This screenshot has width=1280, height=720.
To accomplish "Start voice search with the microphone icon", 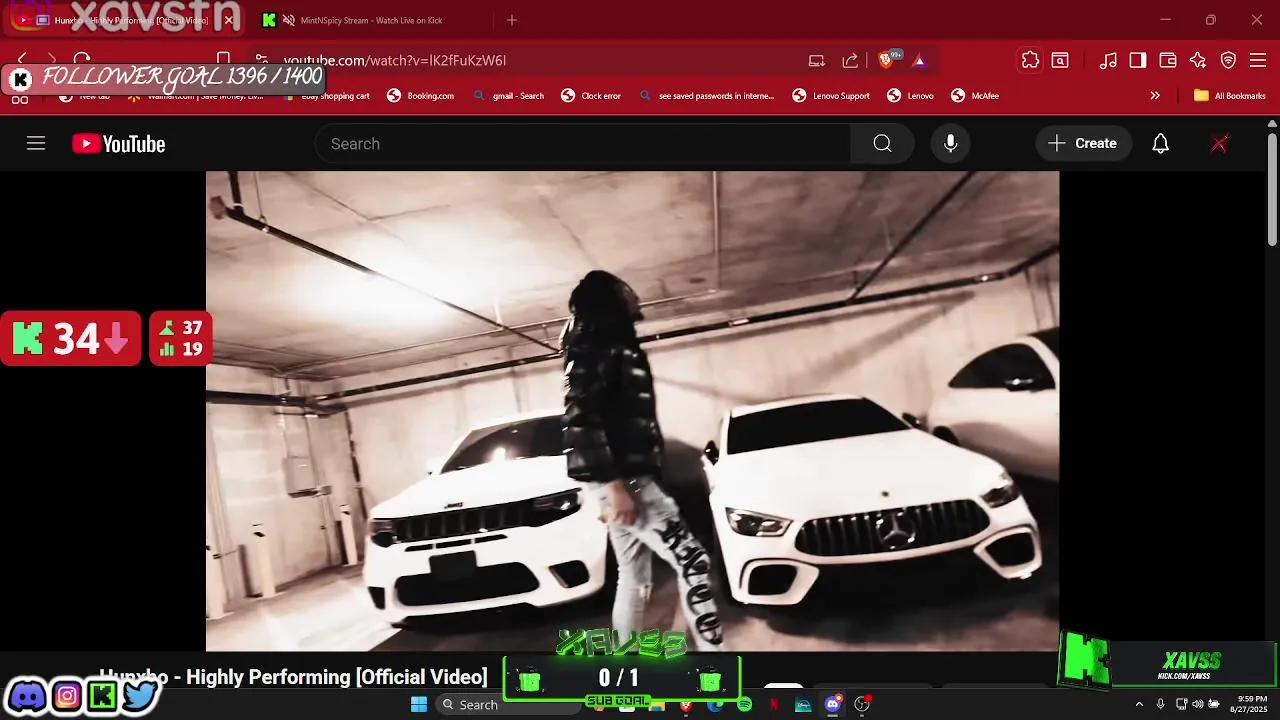I will [950, 144].
